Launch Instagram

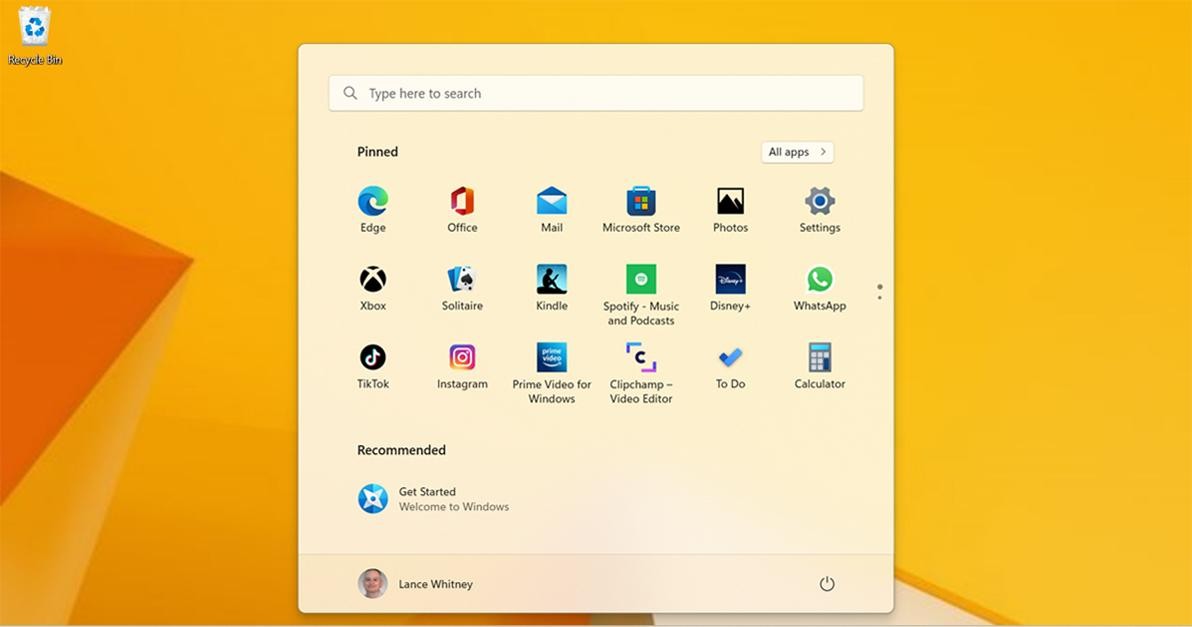pyautogui.click(x=462, y=366)
